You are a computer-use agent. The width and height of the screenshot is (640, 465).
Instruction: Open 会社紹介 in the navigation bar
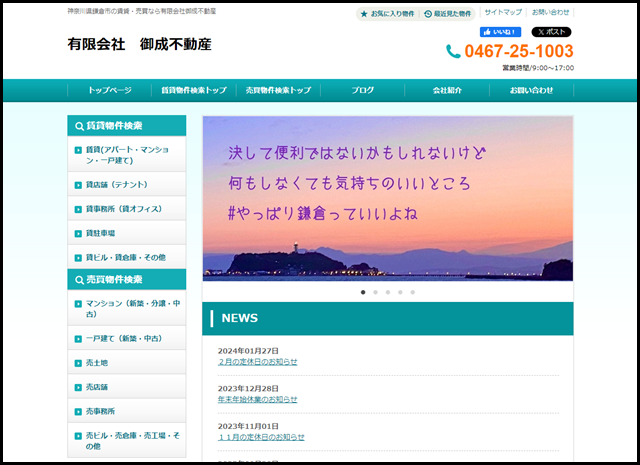pos(447,90)
